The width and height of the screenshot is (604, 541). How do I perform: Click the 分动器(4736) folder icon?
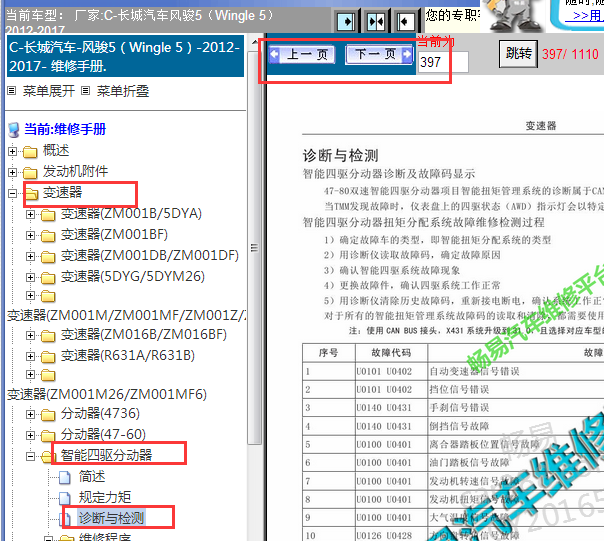(48, 415)
